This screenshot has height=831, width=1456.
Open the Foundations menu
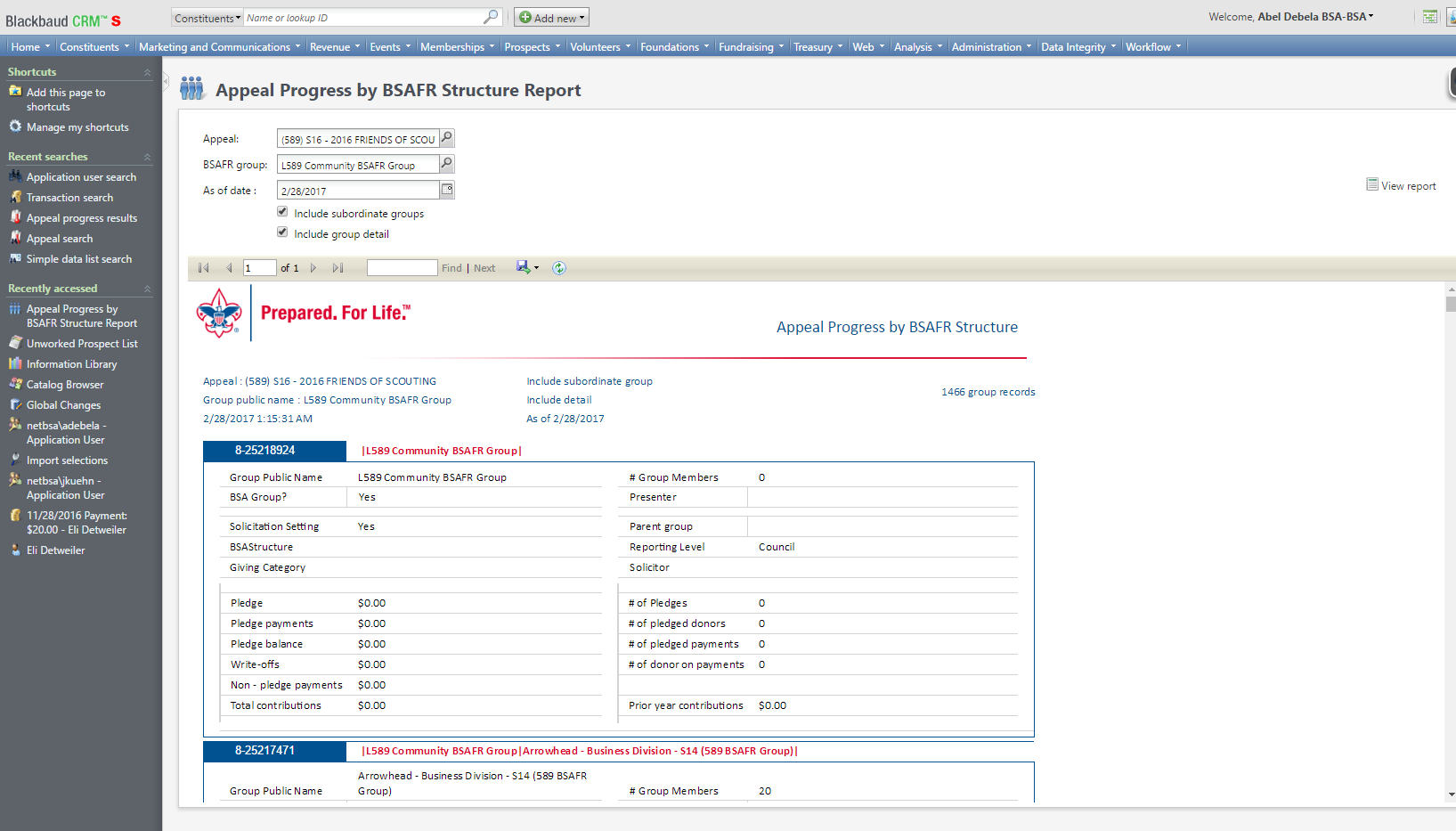point(674,46)
